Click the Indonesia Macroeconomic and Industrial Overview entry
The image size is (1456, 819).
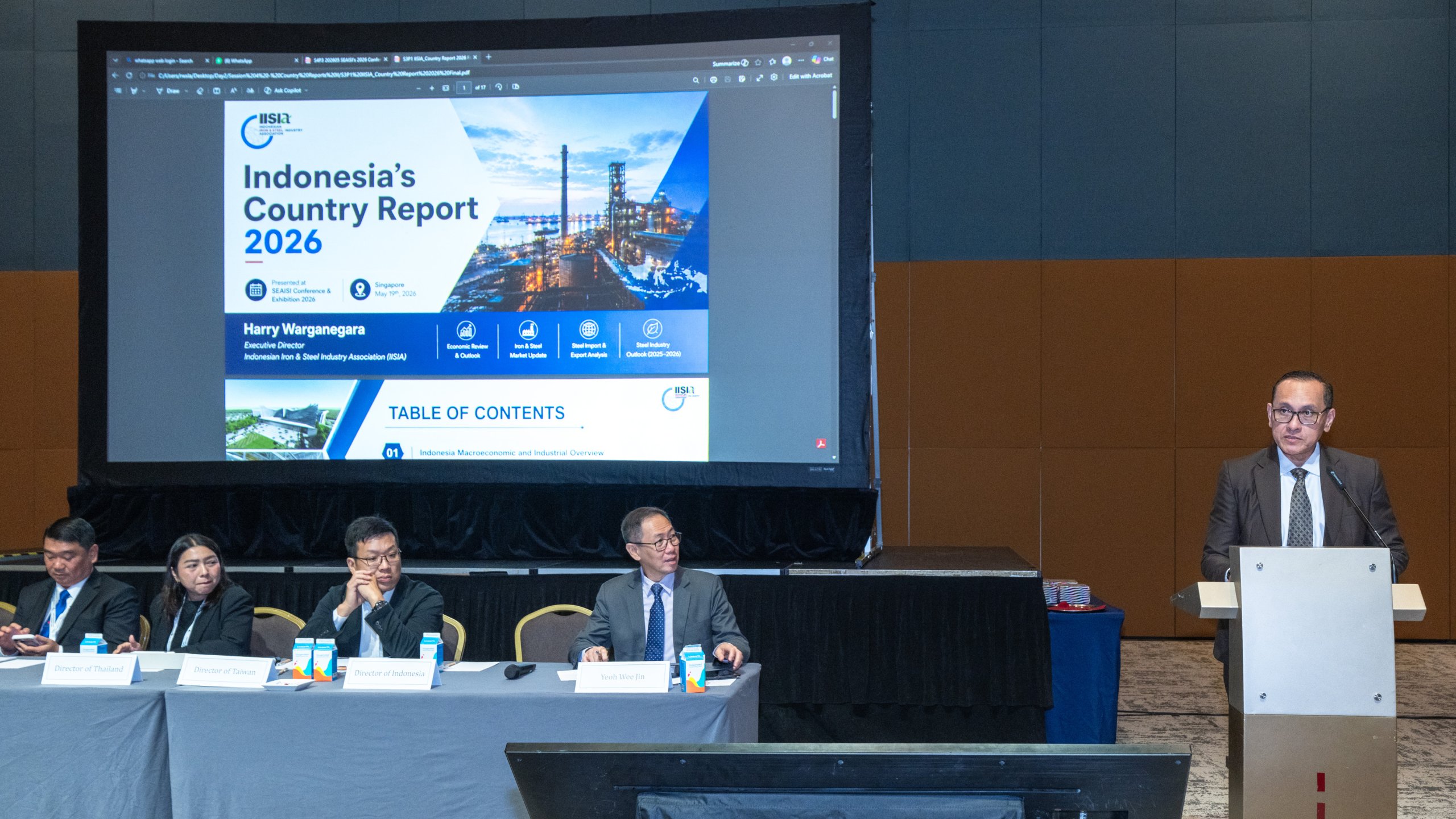(511, 453)
